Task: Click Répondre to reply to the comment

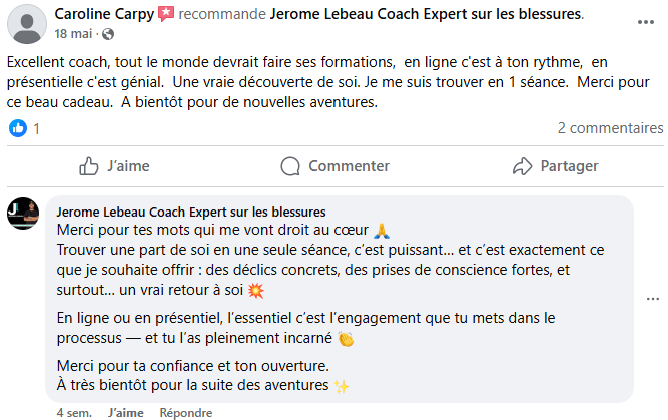Action: (186, 412)
